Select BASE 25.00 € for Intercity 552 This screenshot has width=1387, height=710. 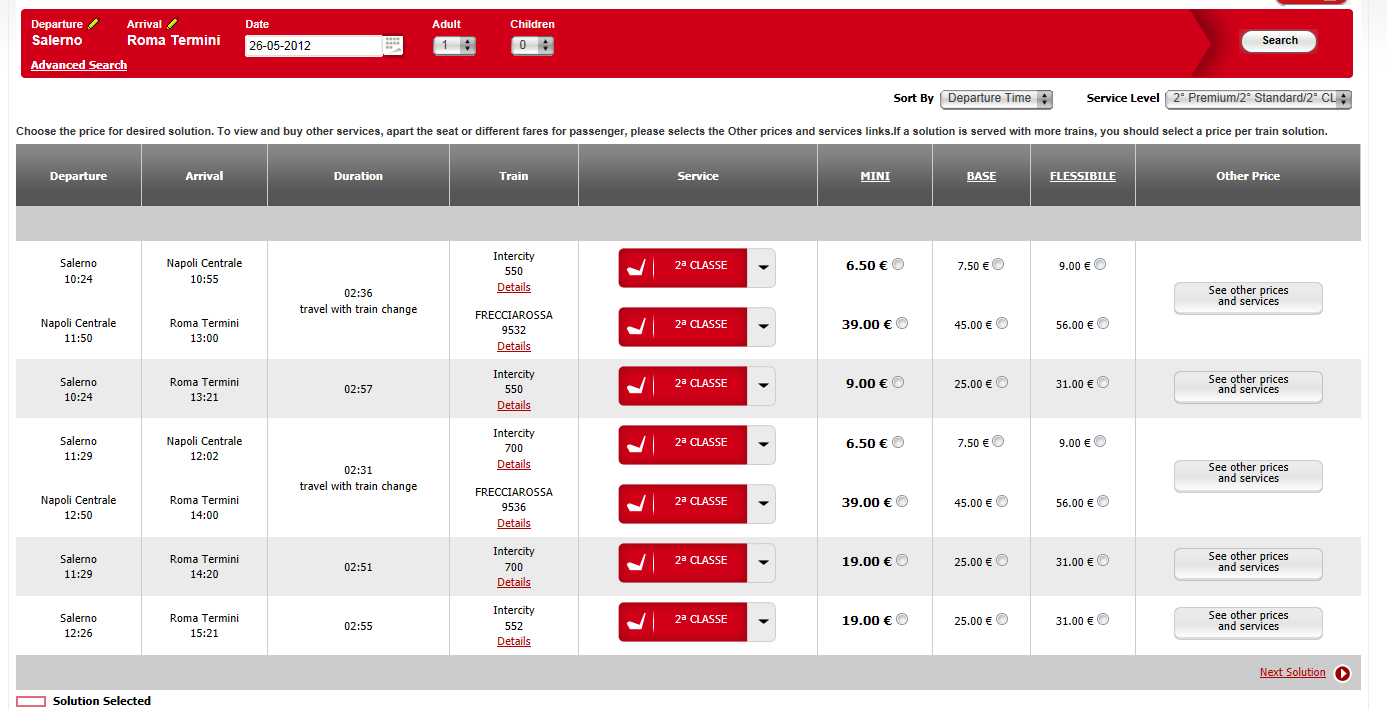point(1002,620)
